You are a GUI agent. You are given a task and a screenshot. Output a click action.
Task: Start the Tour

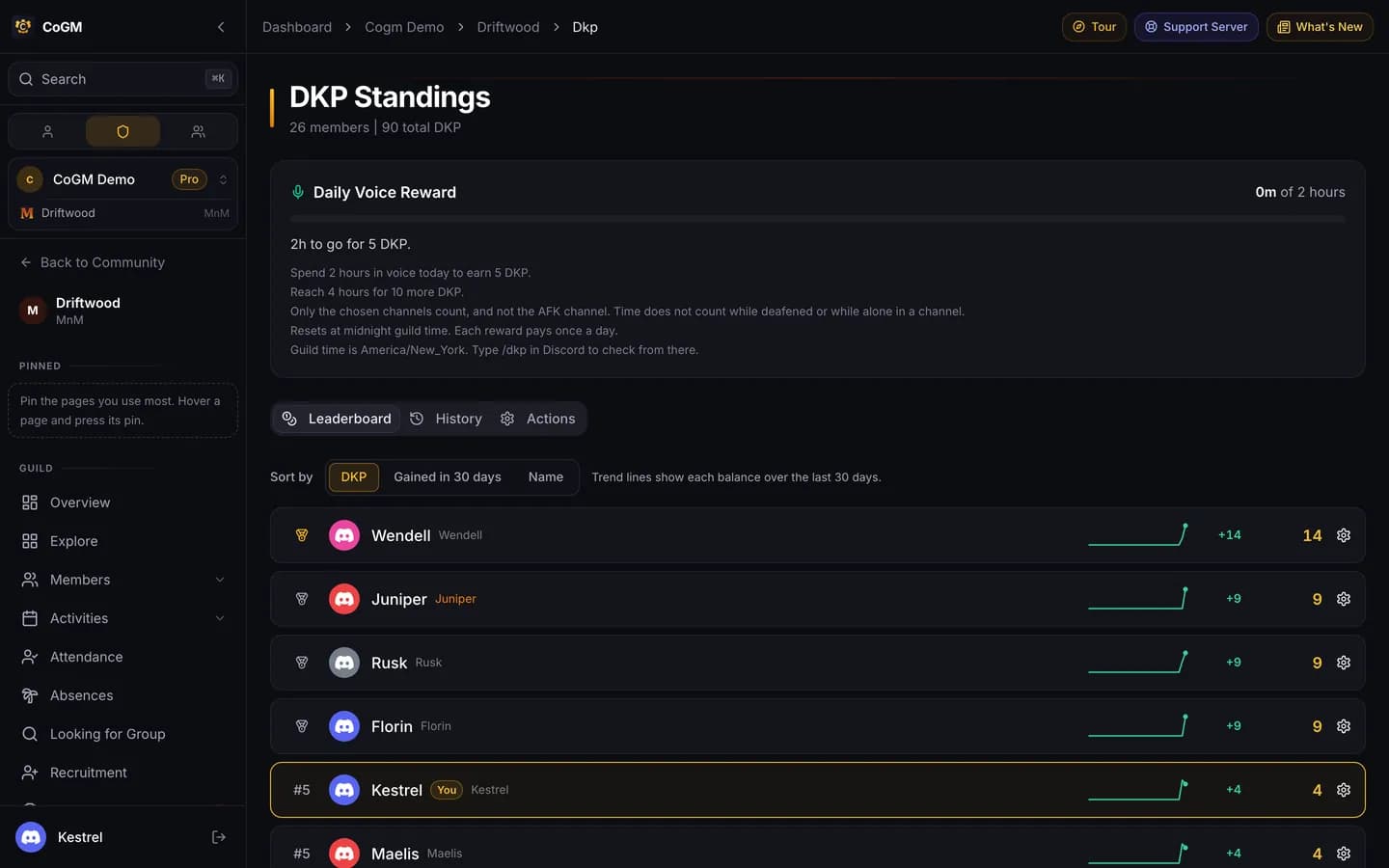pyautogui.click(x=1094, y=27)
